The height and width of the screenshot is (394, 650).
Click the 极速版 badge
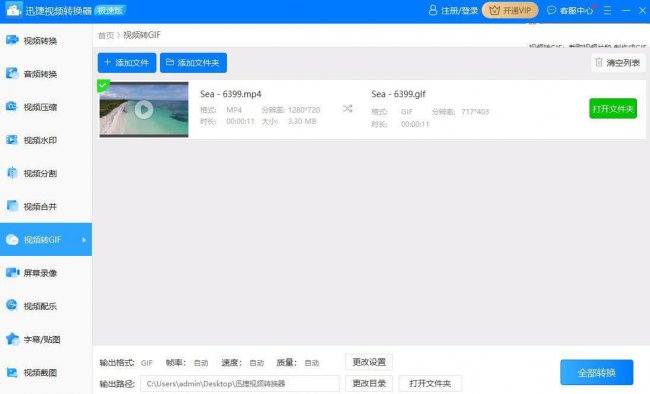(110, 10)
